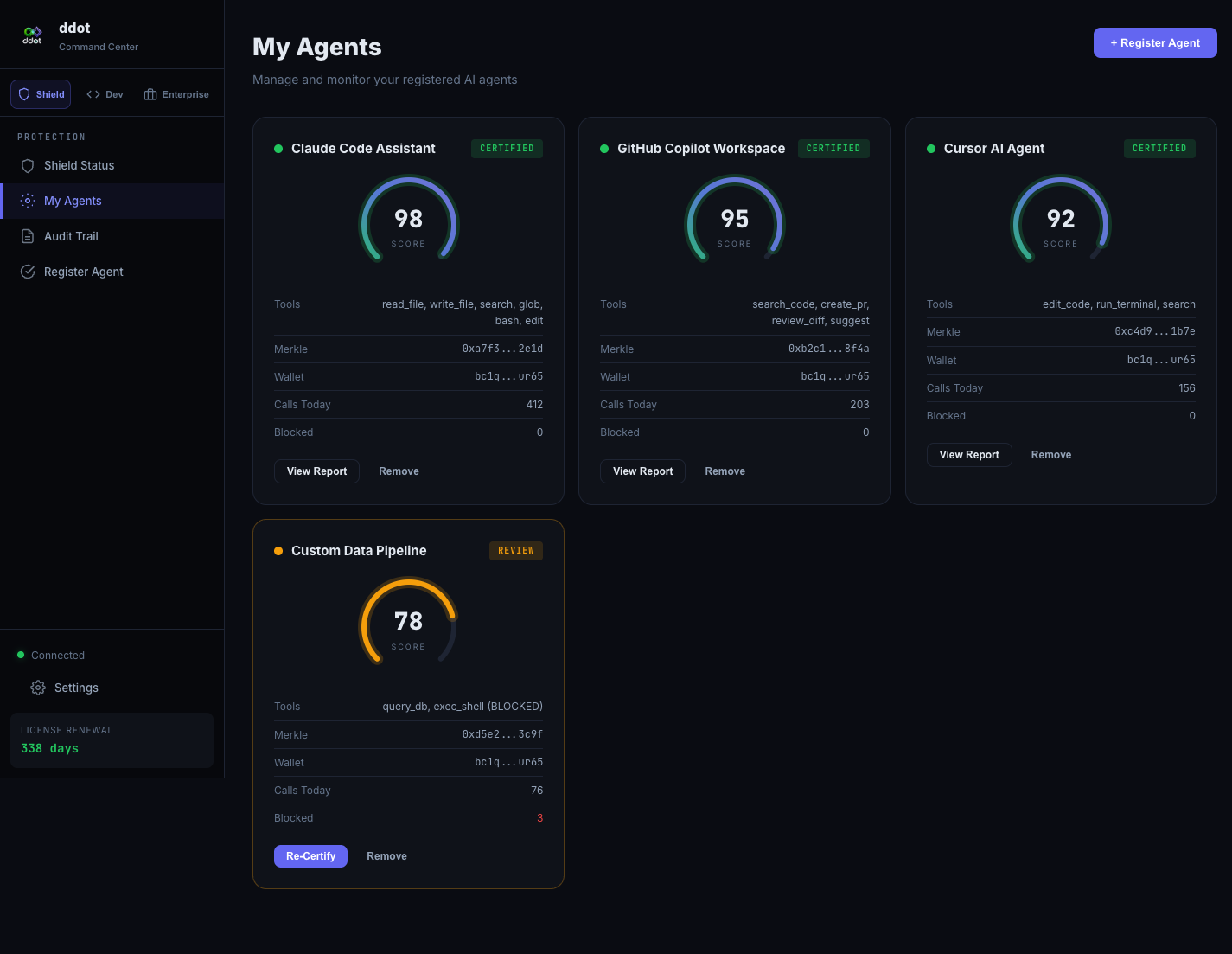Click CERTIFIED badge on Cursor AI Agent
The width and height of the screenshot is (1232, 954).
tap(1159, 149)
